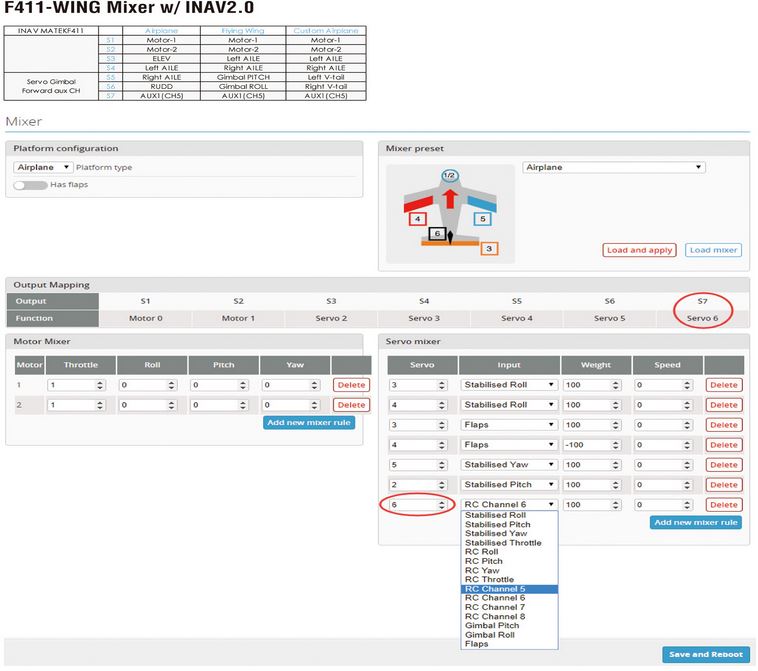Click the -100 weight field
The height and width of the screenshot is (671, 758).
tap(592, 445)
